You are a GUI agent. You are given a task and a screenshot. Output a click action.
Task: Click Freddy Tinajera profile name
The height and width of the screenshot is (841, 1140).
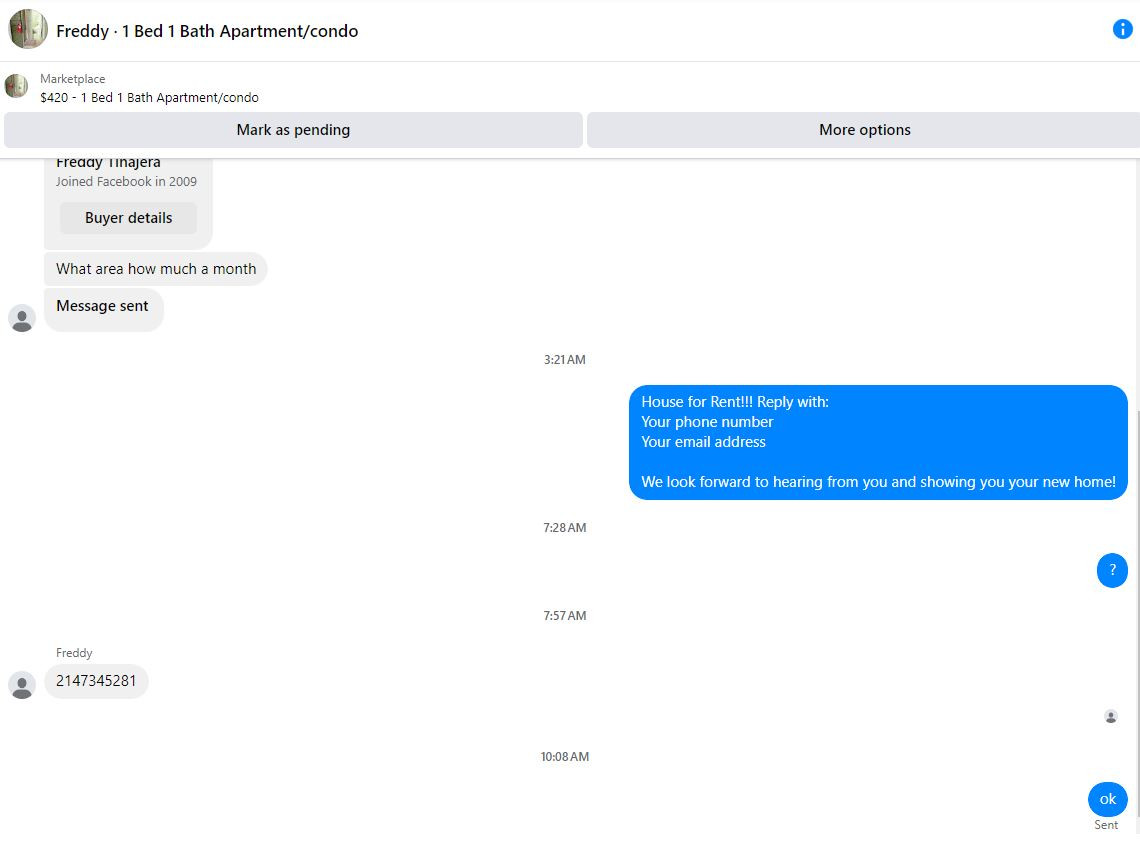[x=108, y=162]
